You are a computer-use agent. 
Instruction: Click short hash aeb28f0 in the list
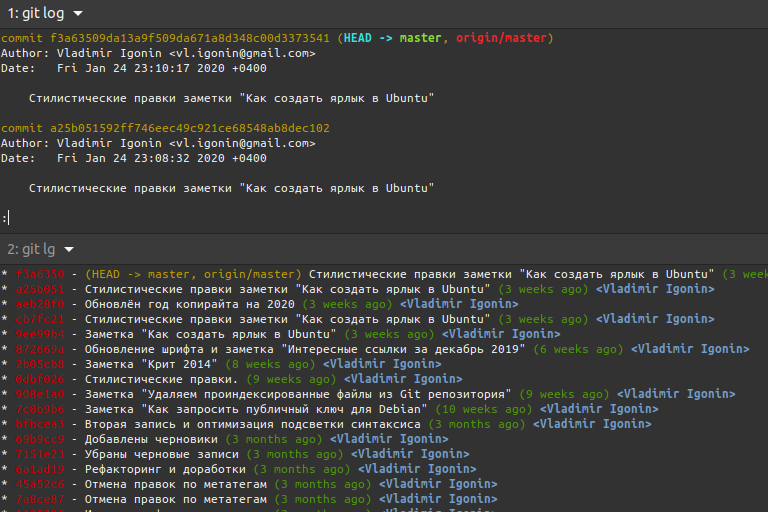point(40,304)
